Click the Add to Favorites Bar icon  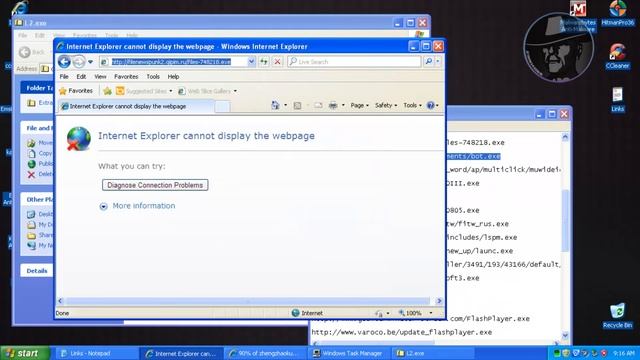click(x=107, y=91)
